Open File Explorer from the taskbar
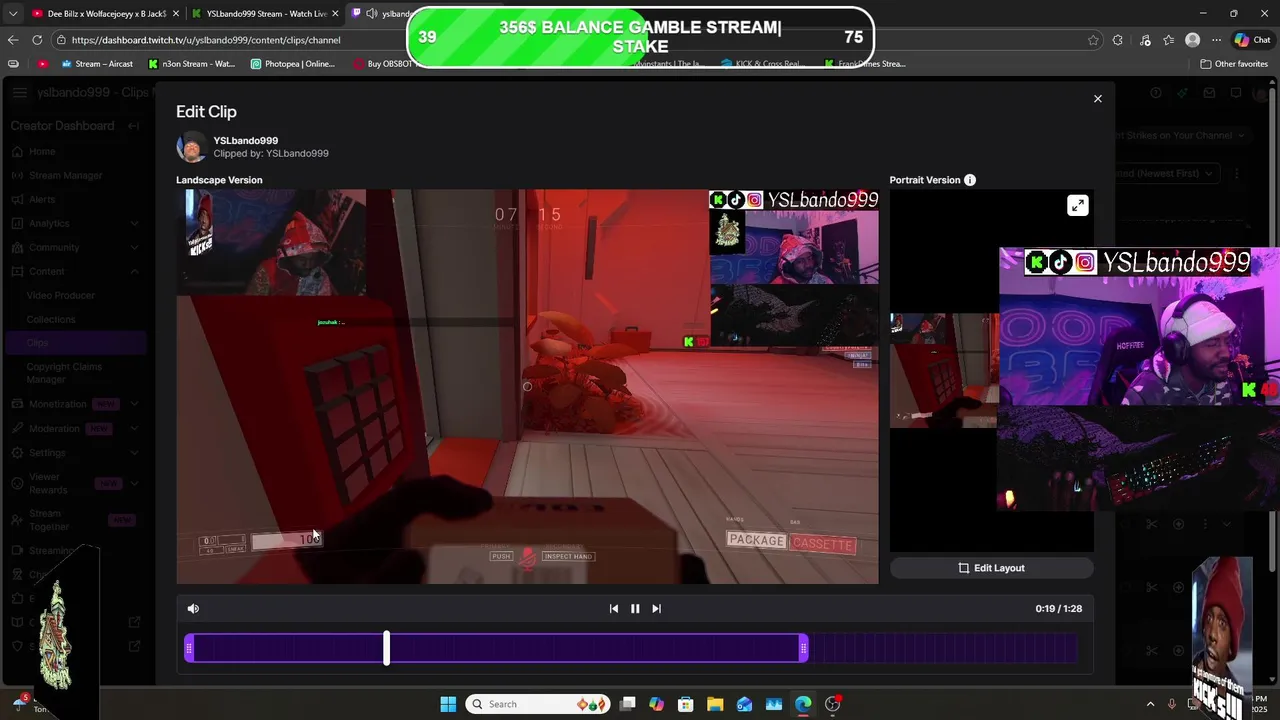Screen dimensions: 1280x720 [x=715, y=704]
